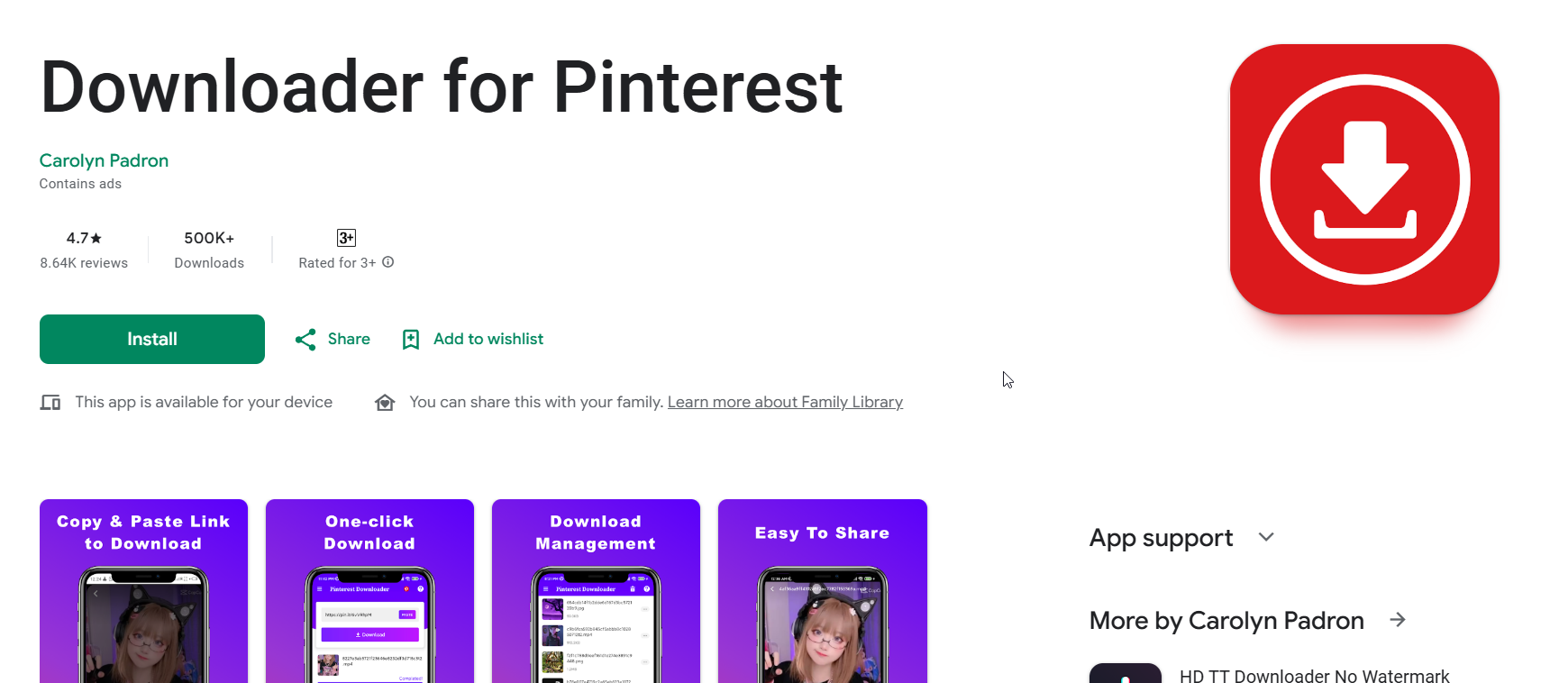Click the 4.7 star rating reviews
This screenshot has height=683, width=1568.
click(x=84, y=249)
